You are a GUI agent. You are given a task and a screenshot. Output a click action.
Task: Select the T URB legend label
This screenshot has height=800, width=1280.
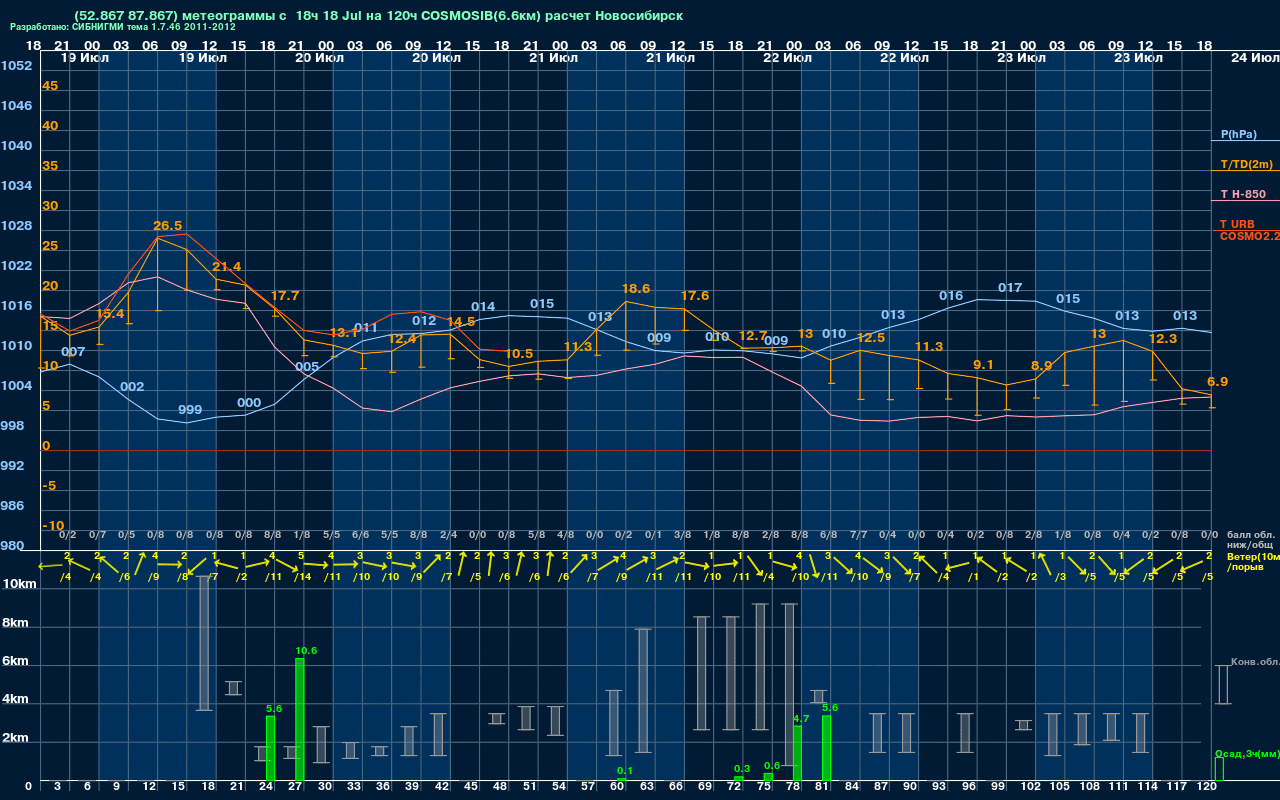click(x=1237, y=224)
